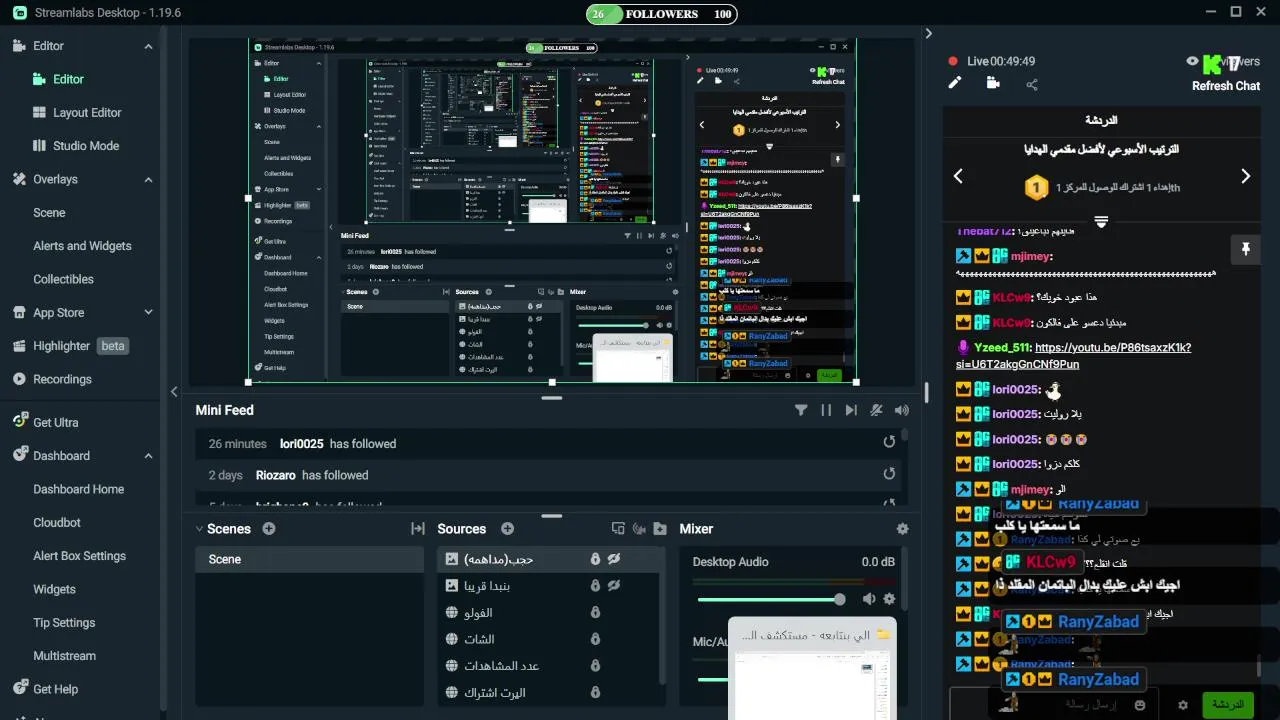1280x720 pixels.
Task: Click the chat pin icon
Action: (1245, 250)
